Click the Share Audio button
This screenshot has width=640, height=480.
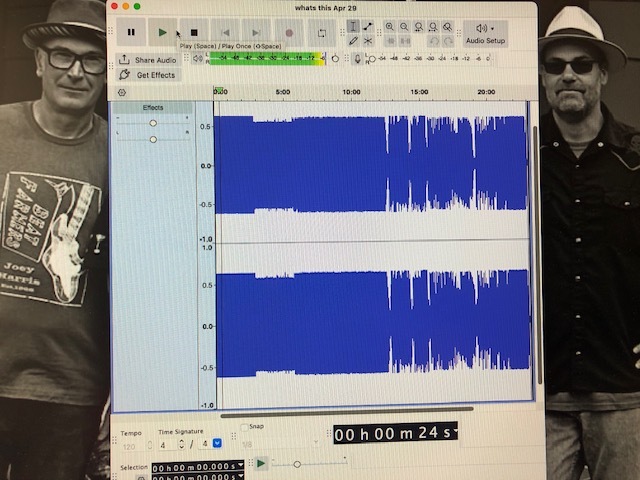149,60
